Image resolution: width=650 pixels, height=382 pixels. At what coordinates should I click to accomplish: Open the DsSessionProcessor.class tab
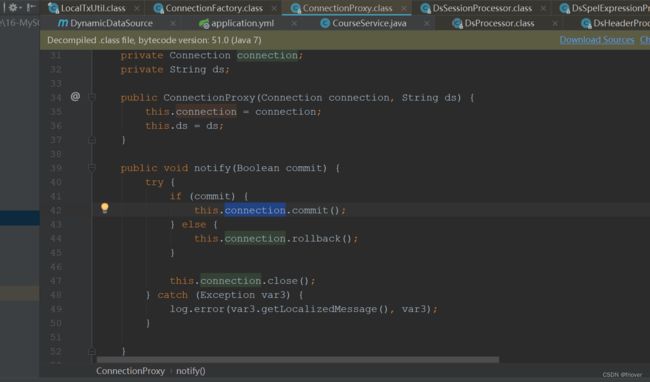(482, 8)
